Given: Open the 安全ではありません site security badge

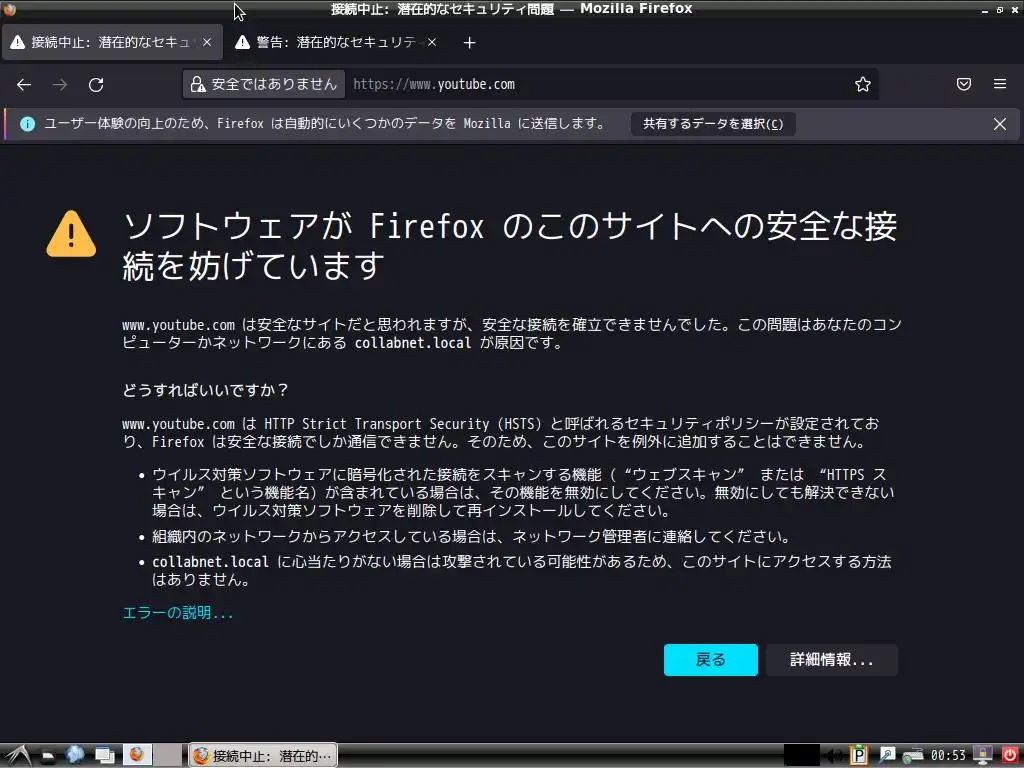Looking at the screenshot, I should pos(264,84).
